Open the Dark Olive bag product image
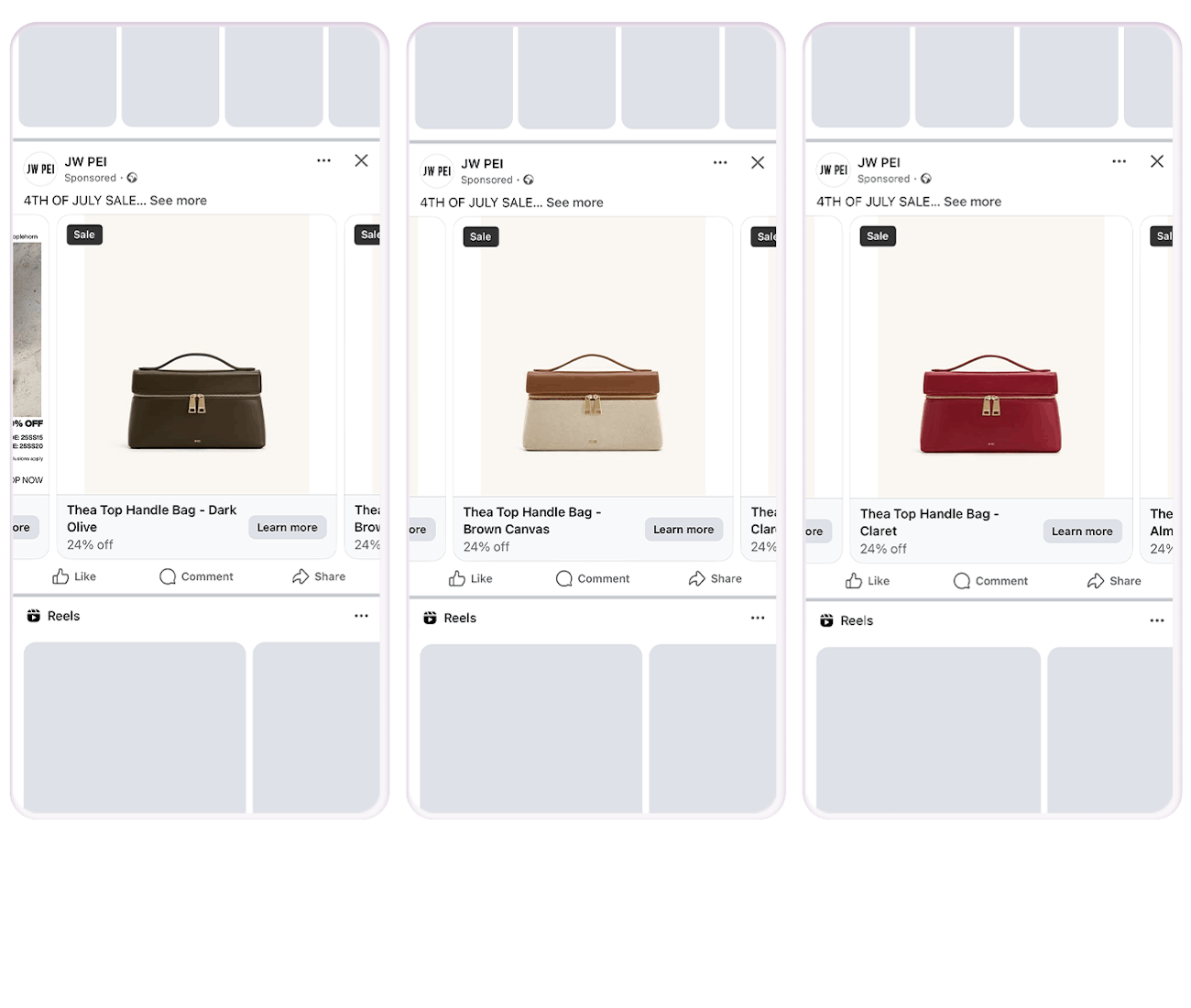 [x=197, y=356]
